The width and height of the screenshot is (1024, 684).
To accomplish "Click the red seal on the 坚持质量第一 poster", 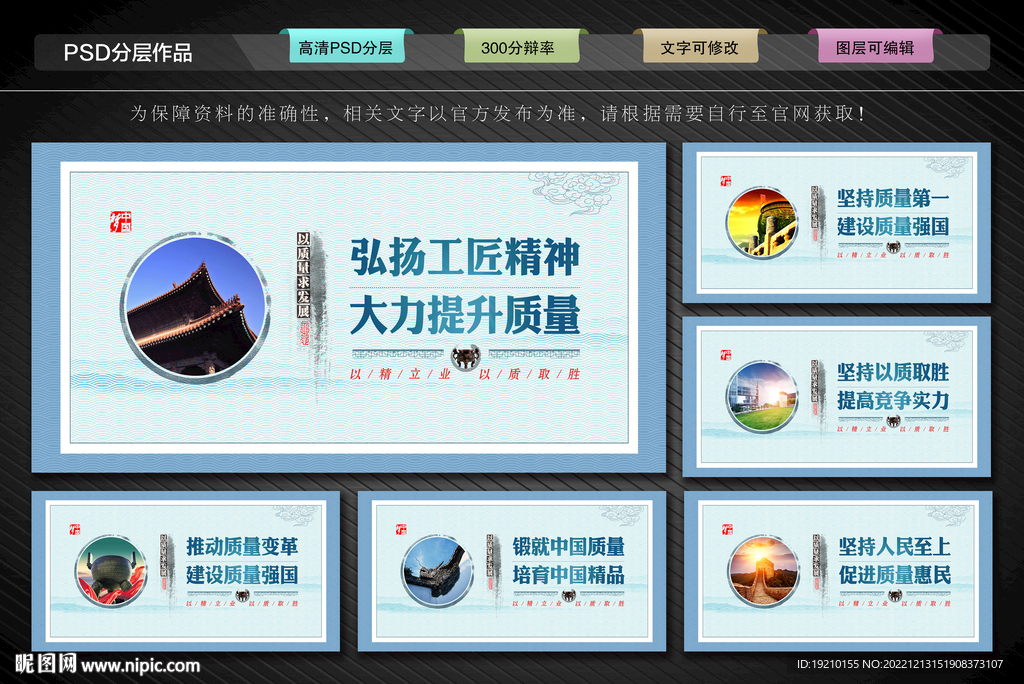I will click(726, 181).
